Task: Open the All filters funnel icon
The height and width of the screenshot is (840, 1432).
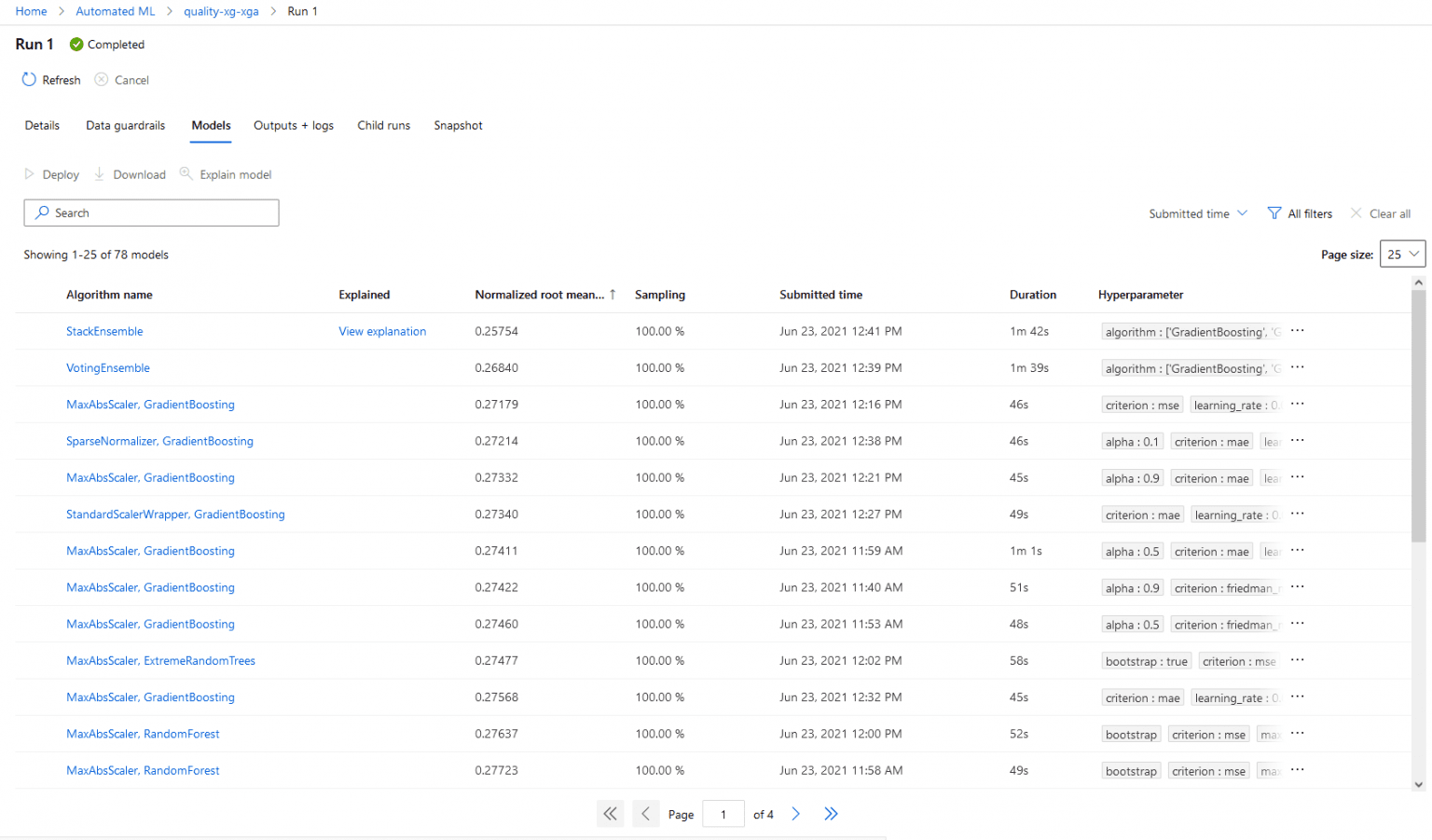Action: click(x=1274, y=213)
